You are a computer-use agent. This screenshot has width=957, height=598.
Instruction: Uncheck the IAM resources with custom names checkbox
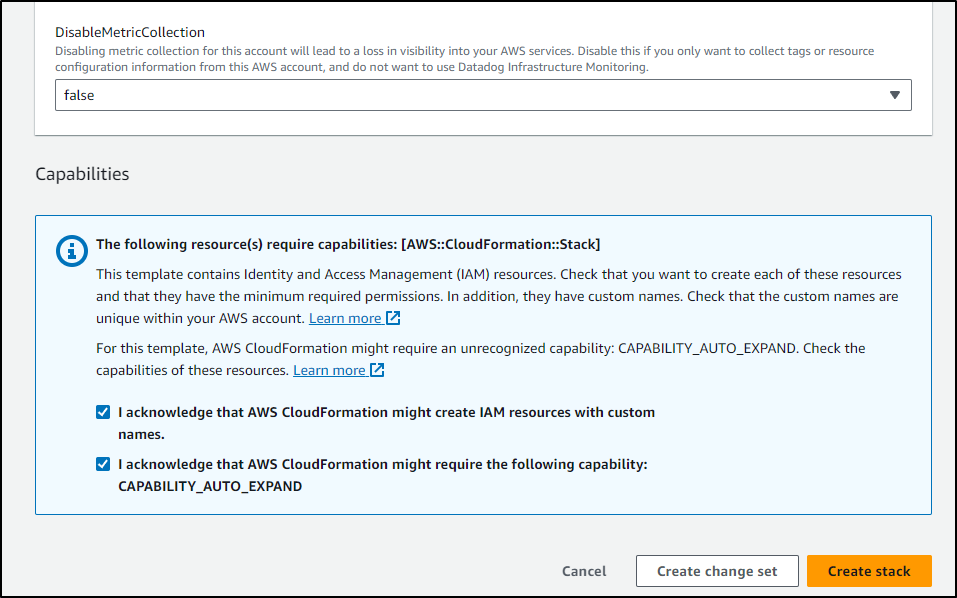coord(103,412)
